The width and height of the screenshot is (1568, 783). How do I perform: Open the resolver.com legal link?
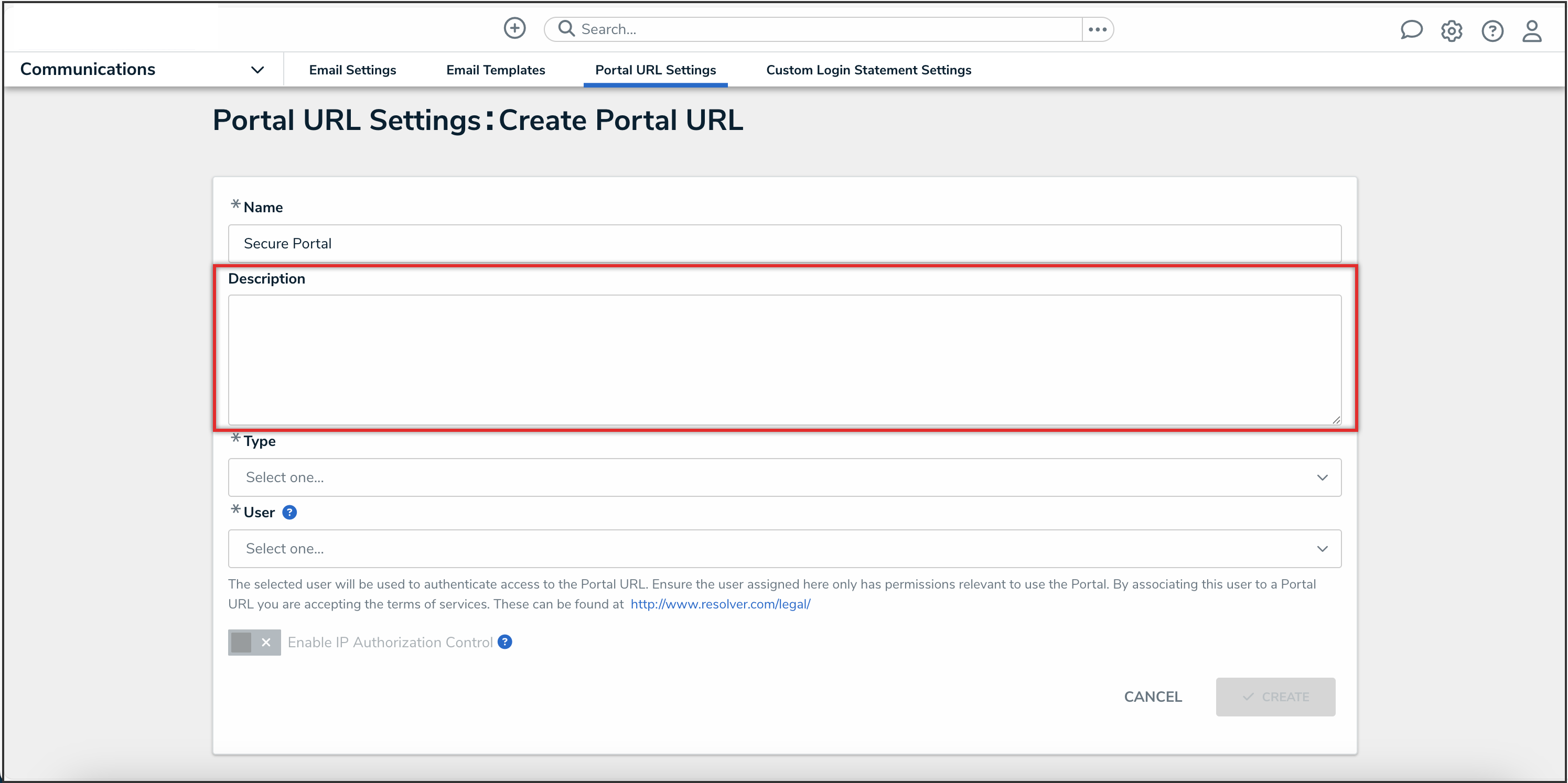[720, 604]
